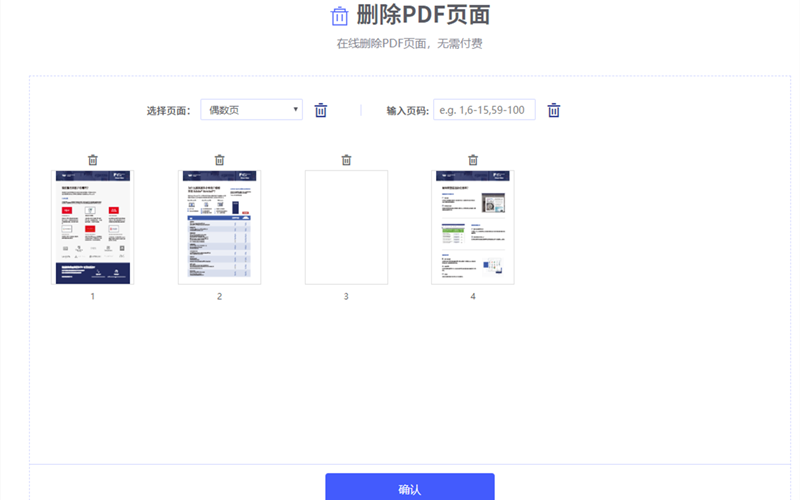
Task: Remove blank page 3 via trash icon
Action: [346, 160]
